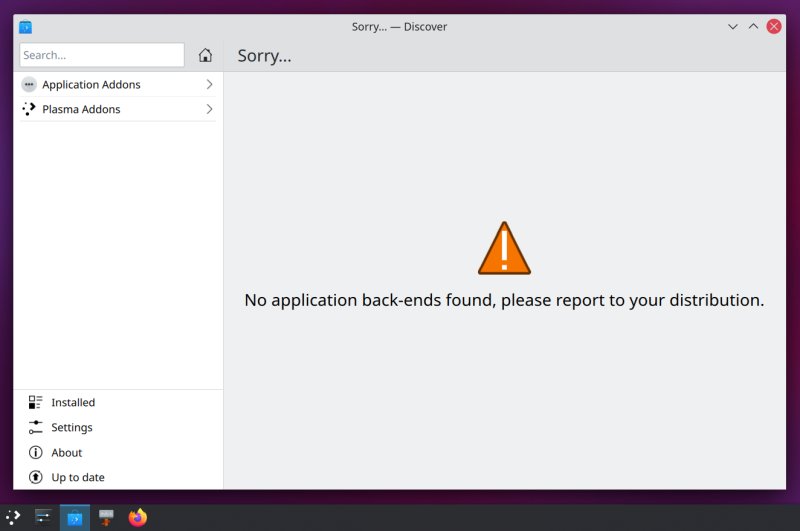Viewport: 800px width, 531px height.
Task: Open the Plasma Addons category
Action: click(x=117, y=109)
